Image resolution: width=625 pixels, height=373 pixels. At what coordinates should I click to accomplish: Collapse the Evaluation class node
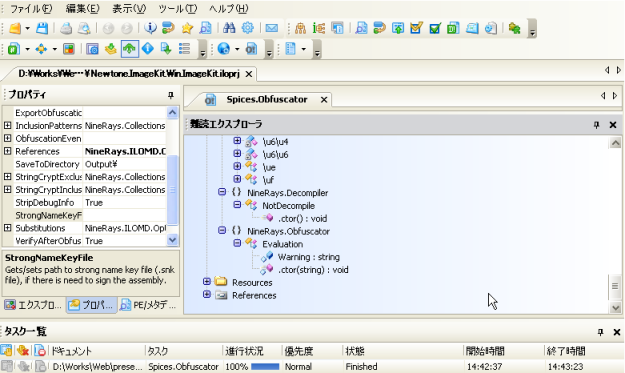[237, 243]
